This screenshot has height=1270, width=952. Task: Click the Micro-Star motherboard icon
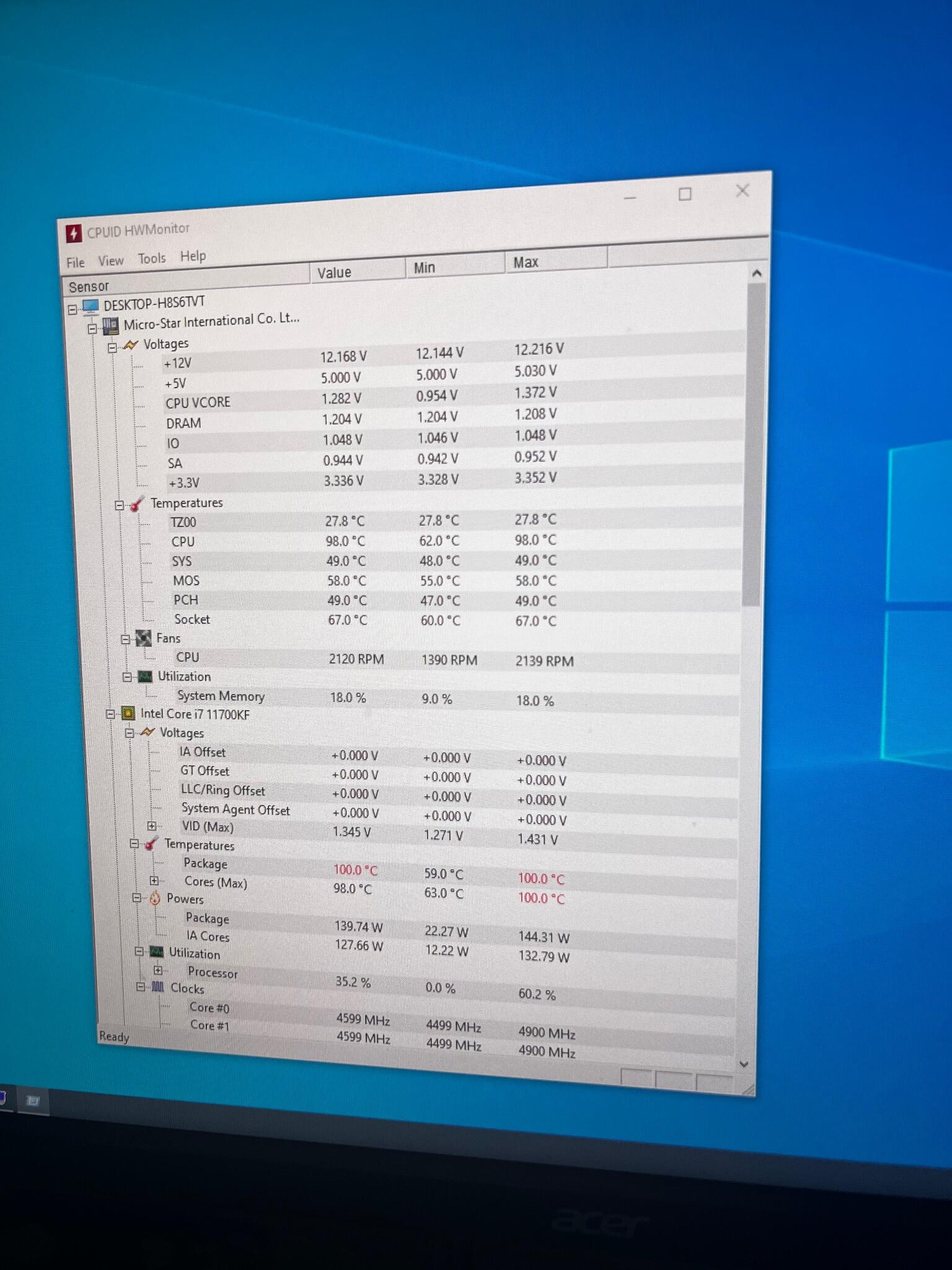[110, 326]
